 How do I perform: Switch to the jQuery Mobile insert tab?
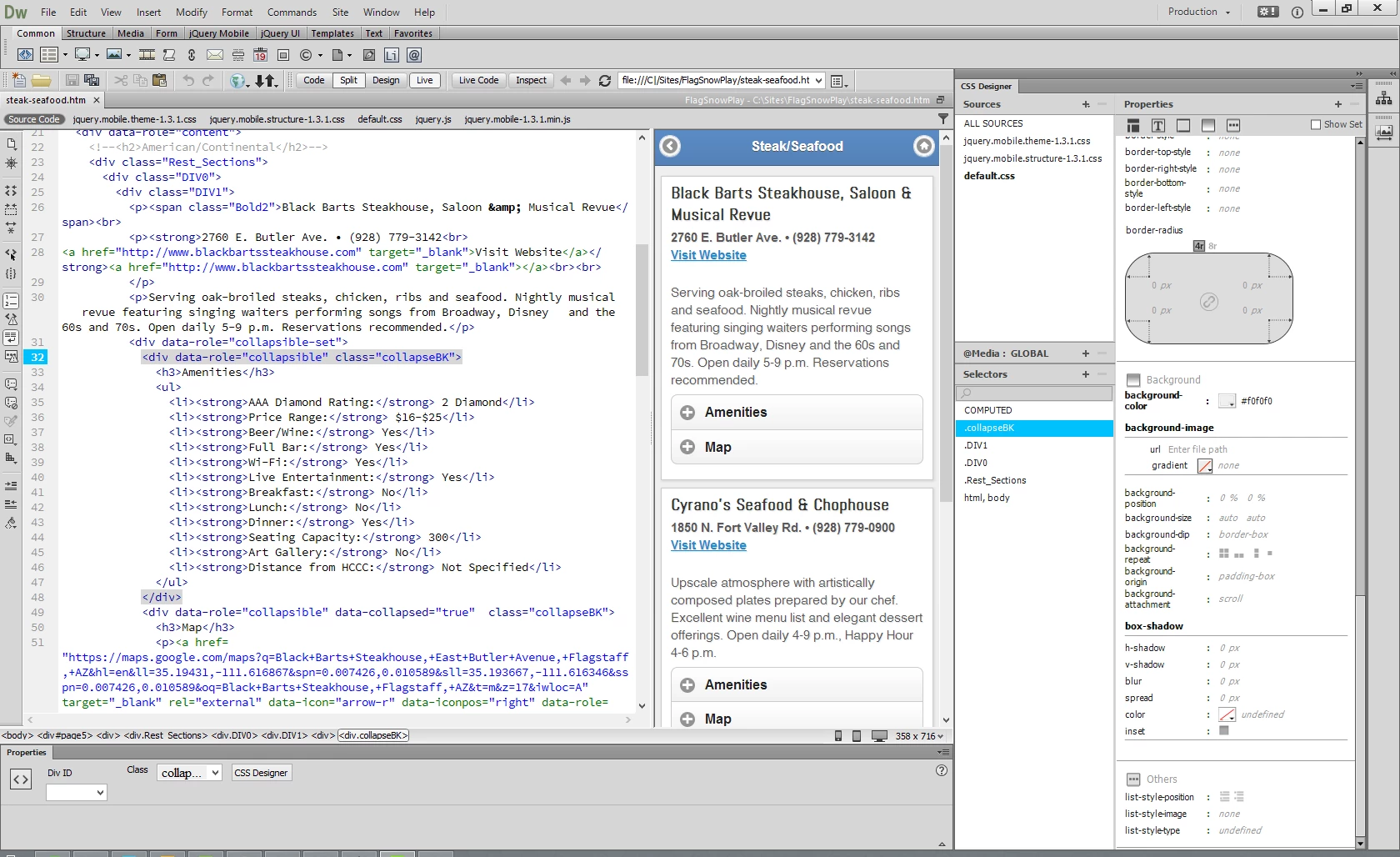pos(218,33)
